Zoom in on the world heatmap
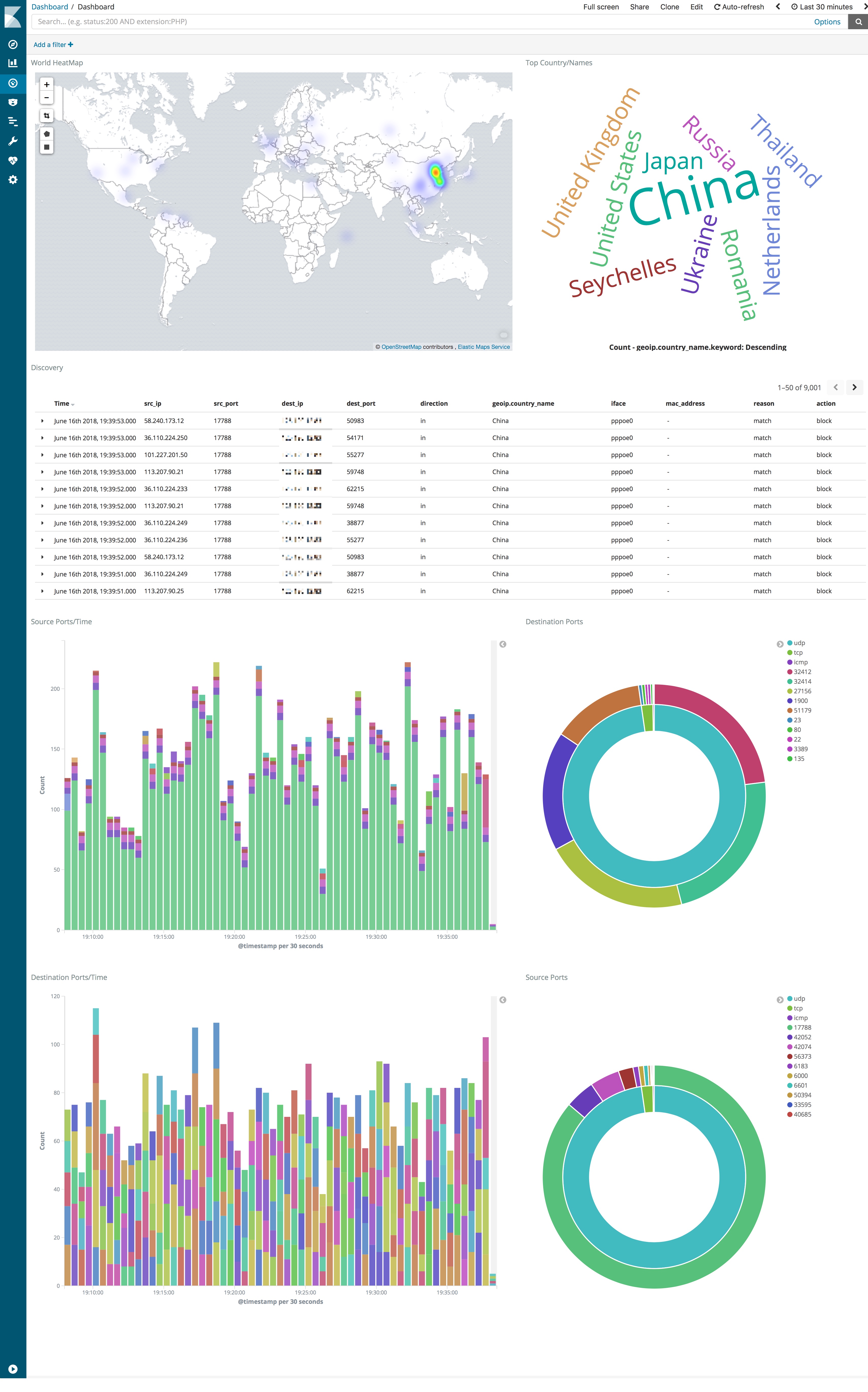The height and width of the screenshot is (1392, 868). tap(46, 84)
